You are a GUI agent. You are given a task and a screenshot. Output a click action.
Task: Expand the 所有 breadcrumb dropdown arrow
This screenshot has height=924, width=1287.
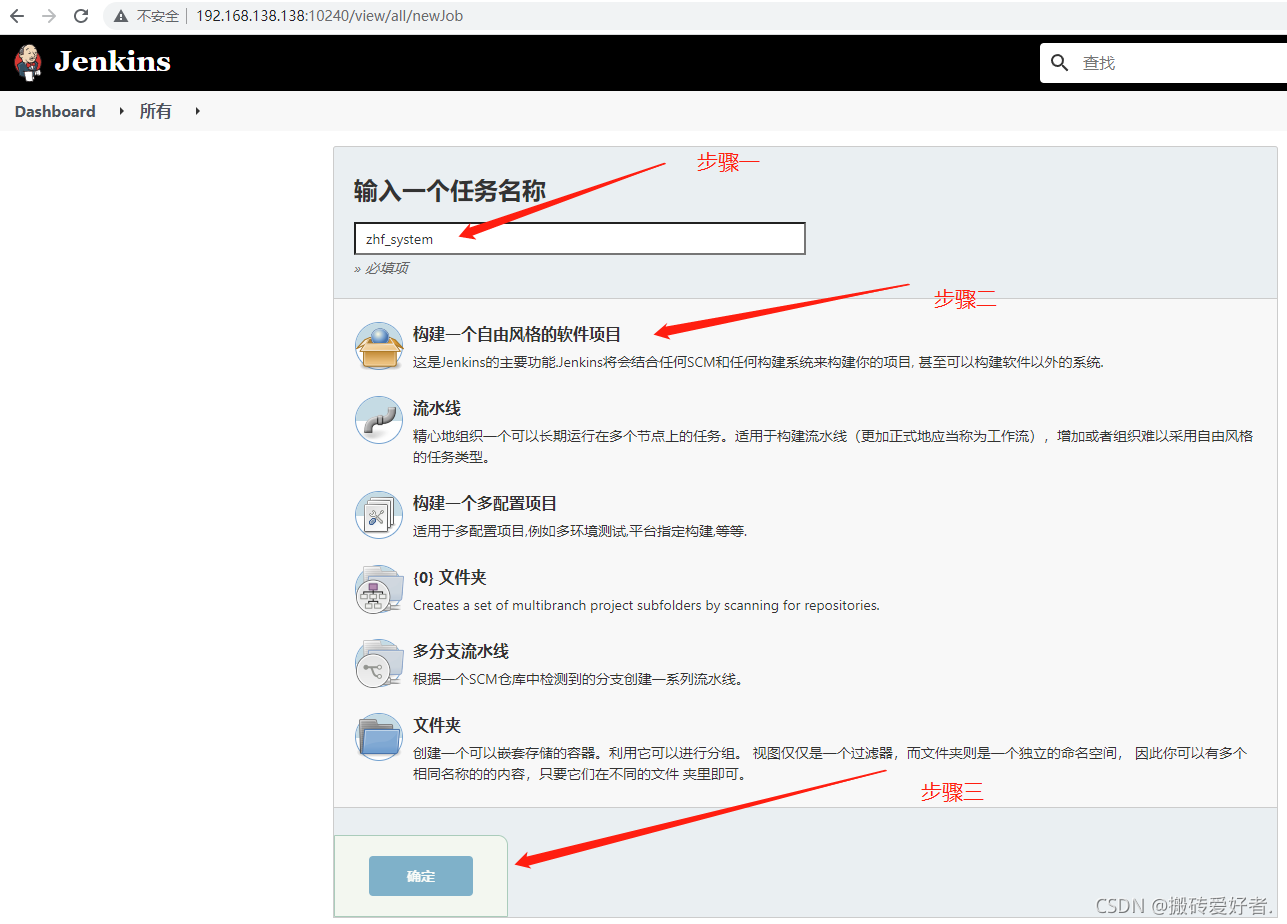point(198,111)
